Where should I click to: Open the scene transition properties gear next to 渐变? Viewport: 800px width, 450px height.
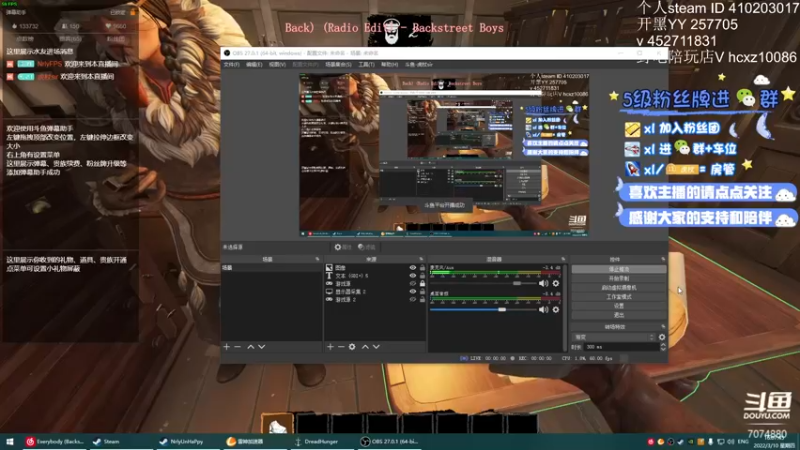pyautogui.click(x=662, y=337)
